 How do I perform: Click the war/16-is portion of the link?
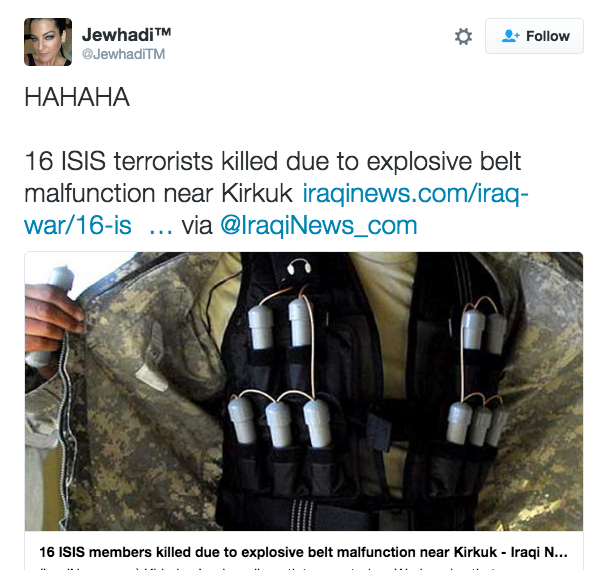pyautogui.click(x=78, y=225)
